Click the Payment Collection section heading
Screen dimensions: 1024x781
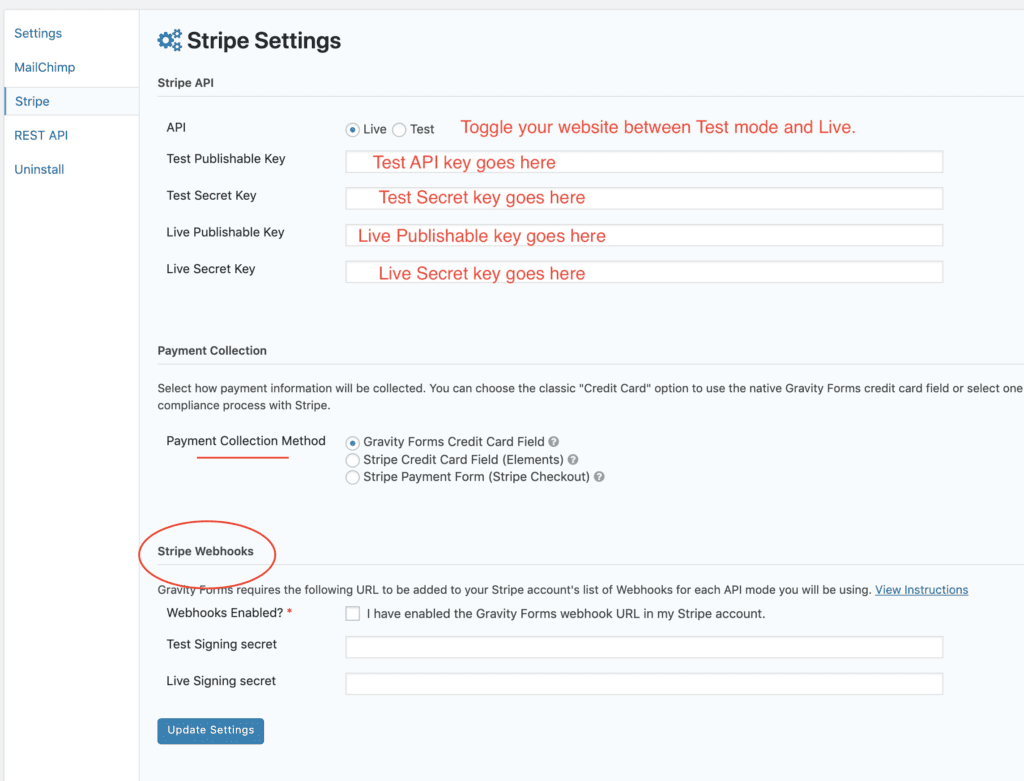pos(212,351)
